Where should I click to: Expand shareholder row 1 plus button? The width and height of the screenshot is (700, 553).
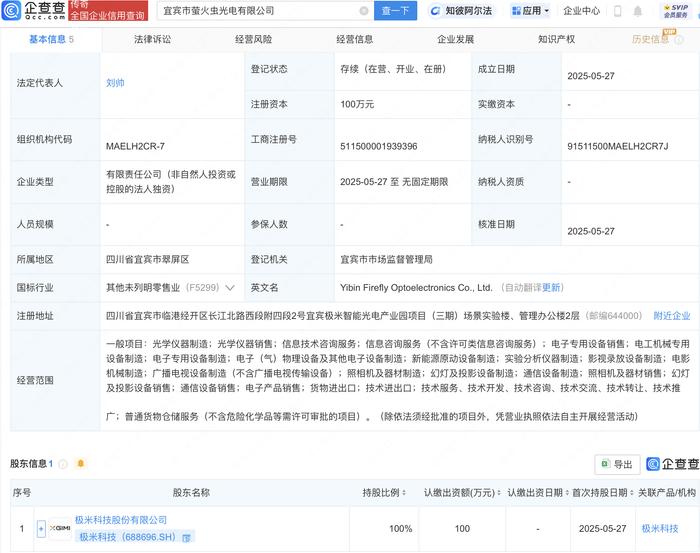pos(41,529)
